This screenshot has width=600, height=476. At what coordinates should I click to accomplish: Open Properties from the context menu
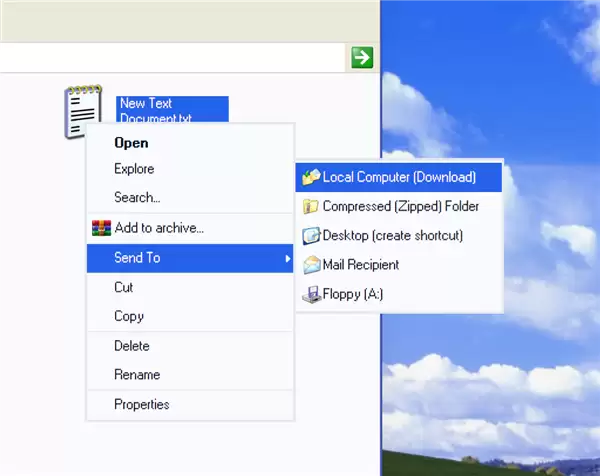(x=142, y=405)
